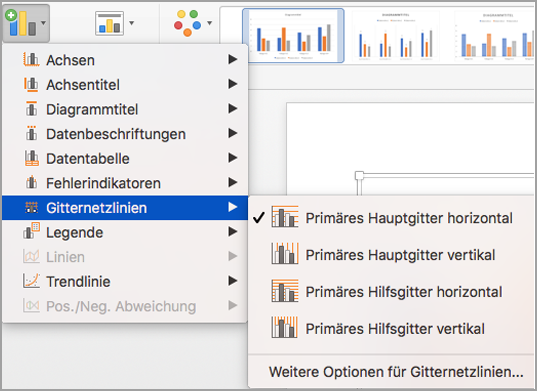The image size is (537, 391).
Task: Enable Primäres Hilfsgitter vertikal
Action: (391, 328)
